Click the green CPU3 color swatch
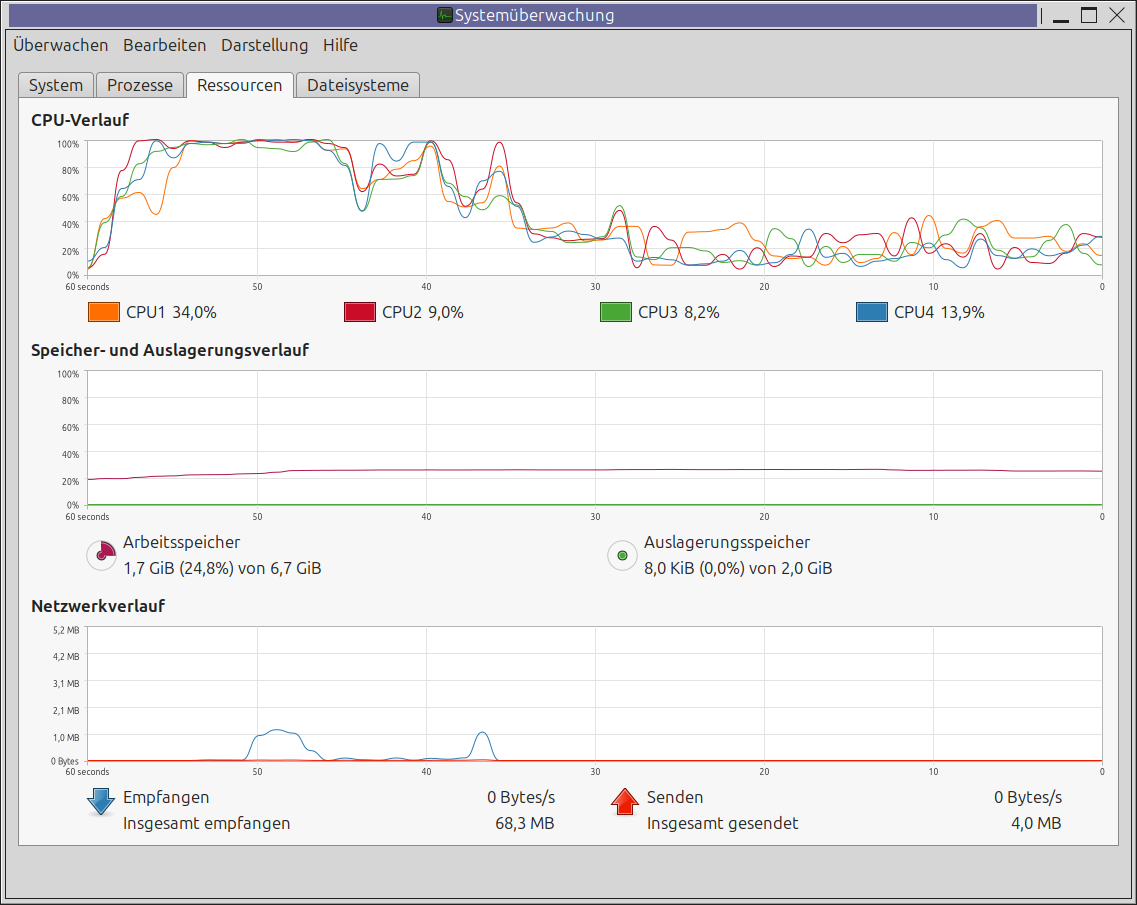1137x905 pixels. pos(616,312)
